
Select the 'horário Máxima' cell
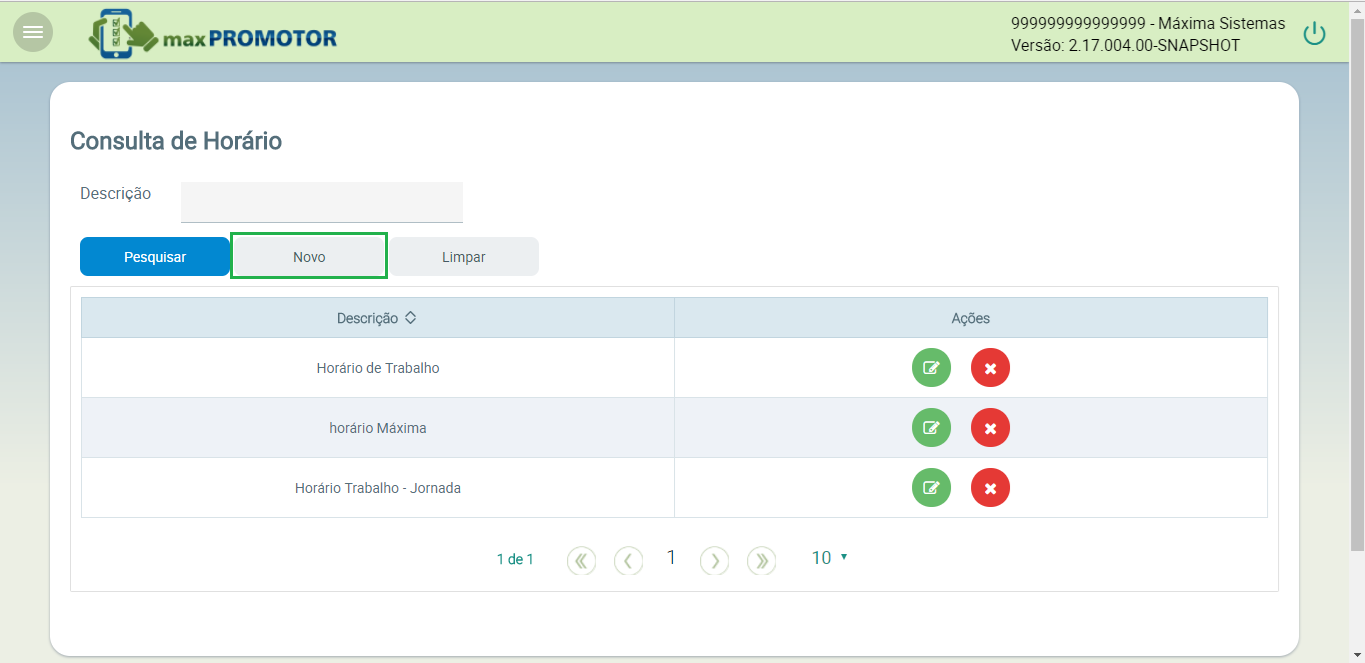coord(378,428)
